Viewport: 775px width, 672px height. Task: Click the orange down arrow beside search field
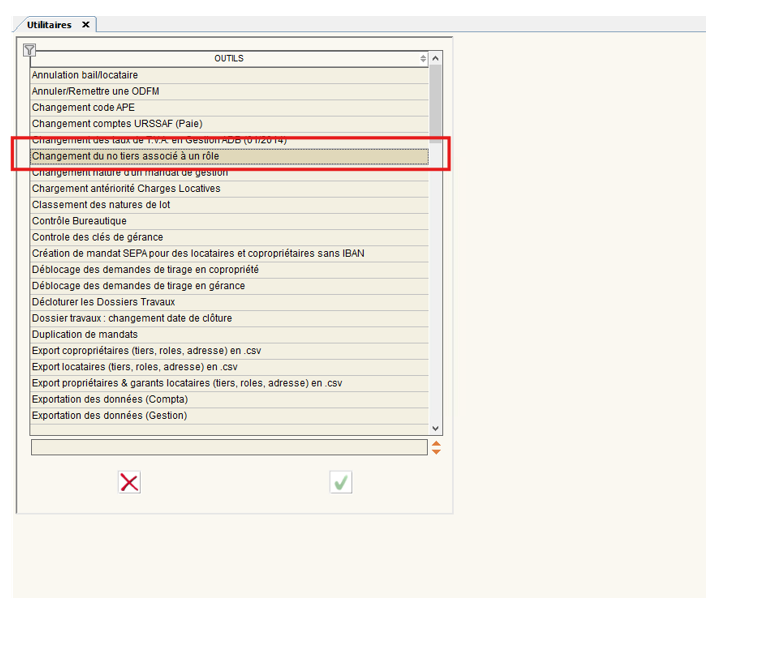pos(436,452)
